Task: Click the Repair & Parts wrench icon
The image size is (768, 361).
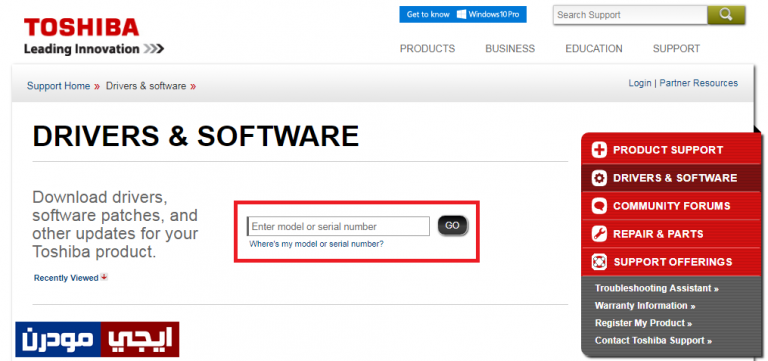Action: 599,234
